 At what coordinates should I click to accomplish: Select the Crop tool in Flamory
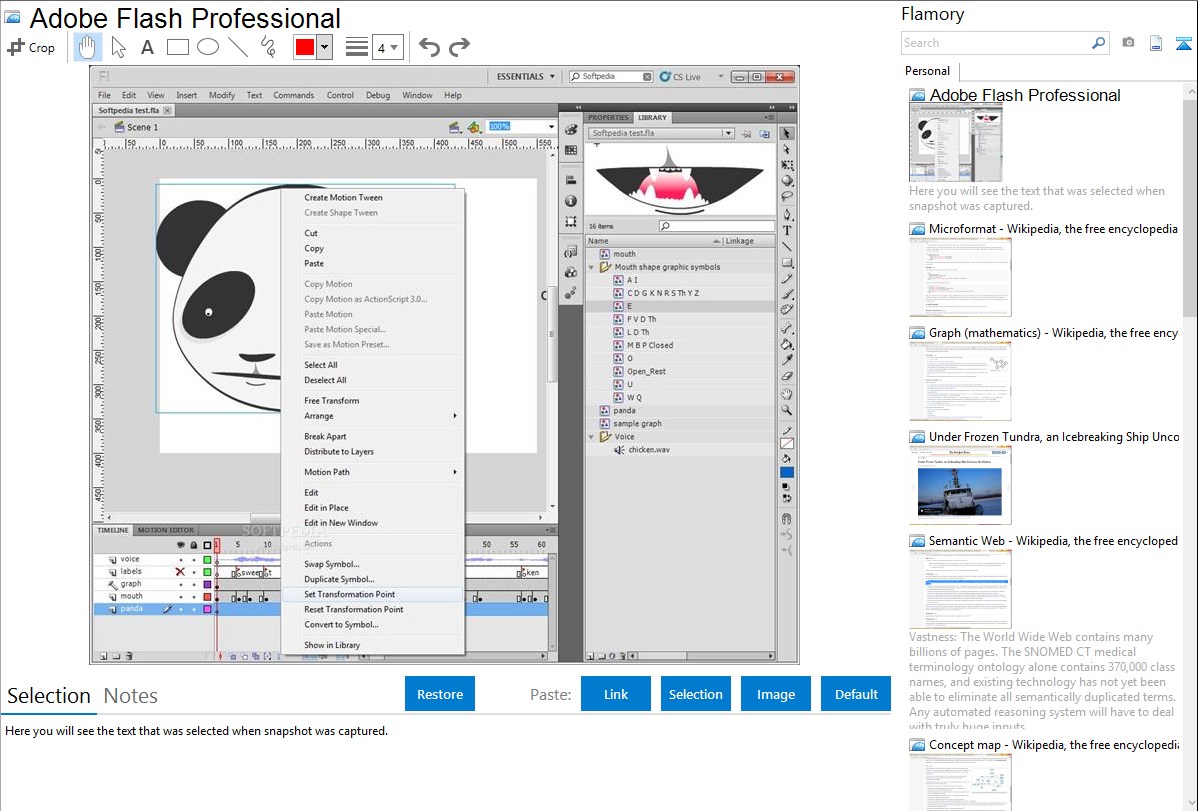click(31, 47)
